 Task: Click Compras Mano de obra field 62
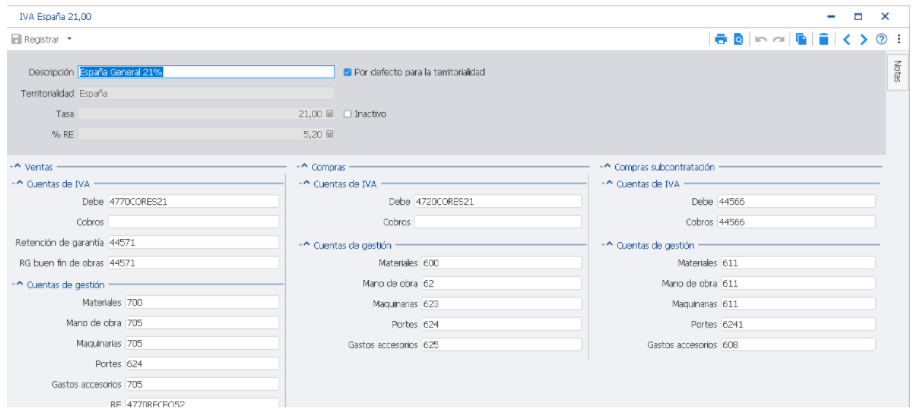click(502, 284)
